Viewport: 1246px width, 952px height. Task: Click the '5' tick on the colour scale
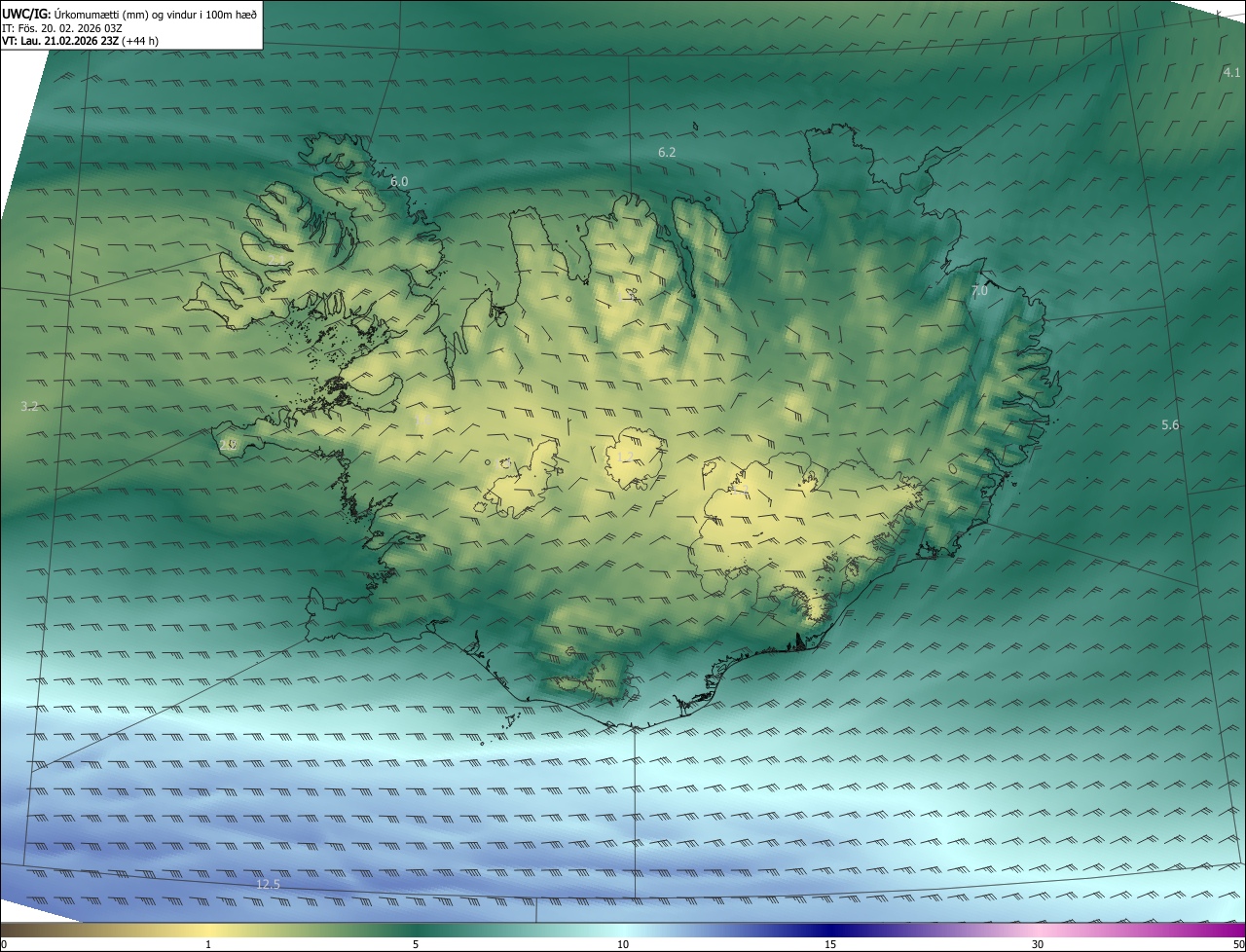point(416,944)
